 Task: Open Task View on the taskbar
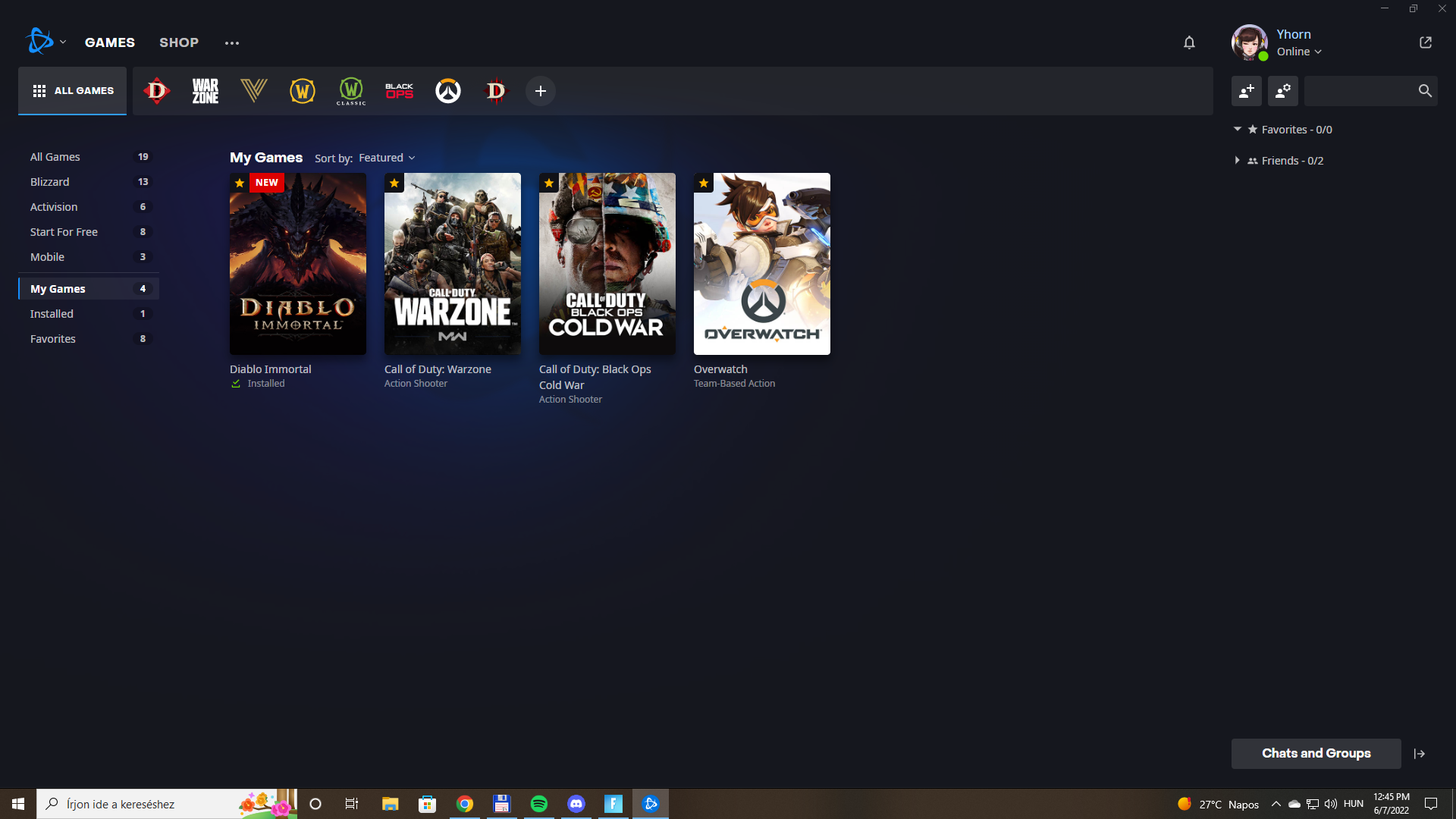pyautogui.click(x=352, y=804)
